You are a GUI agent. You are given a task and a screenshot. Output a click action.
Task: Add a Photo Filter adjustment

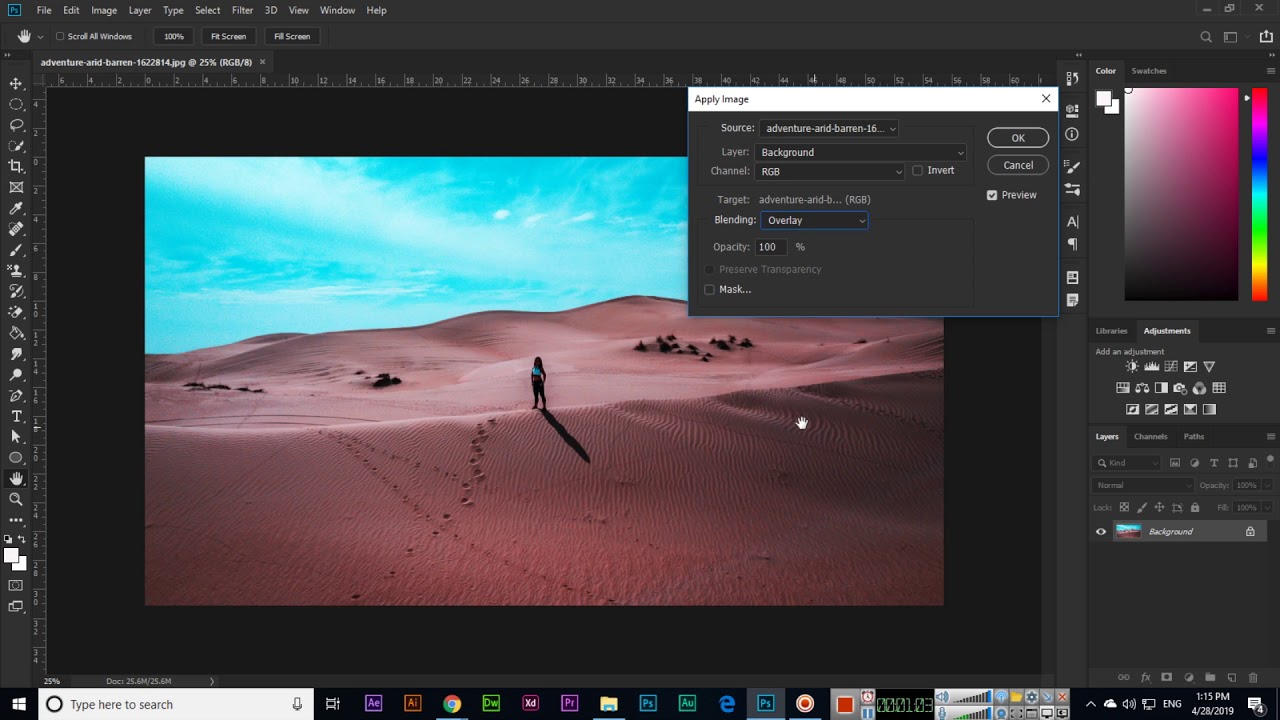point(1180,388)
